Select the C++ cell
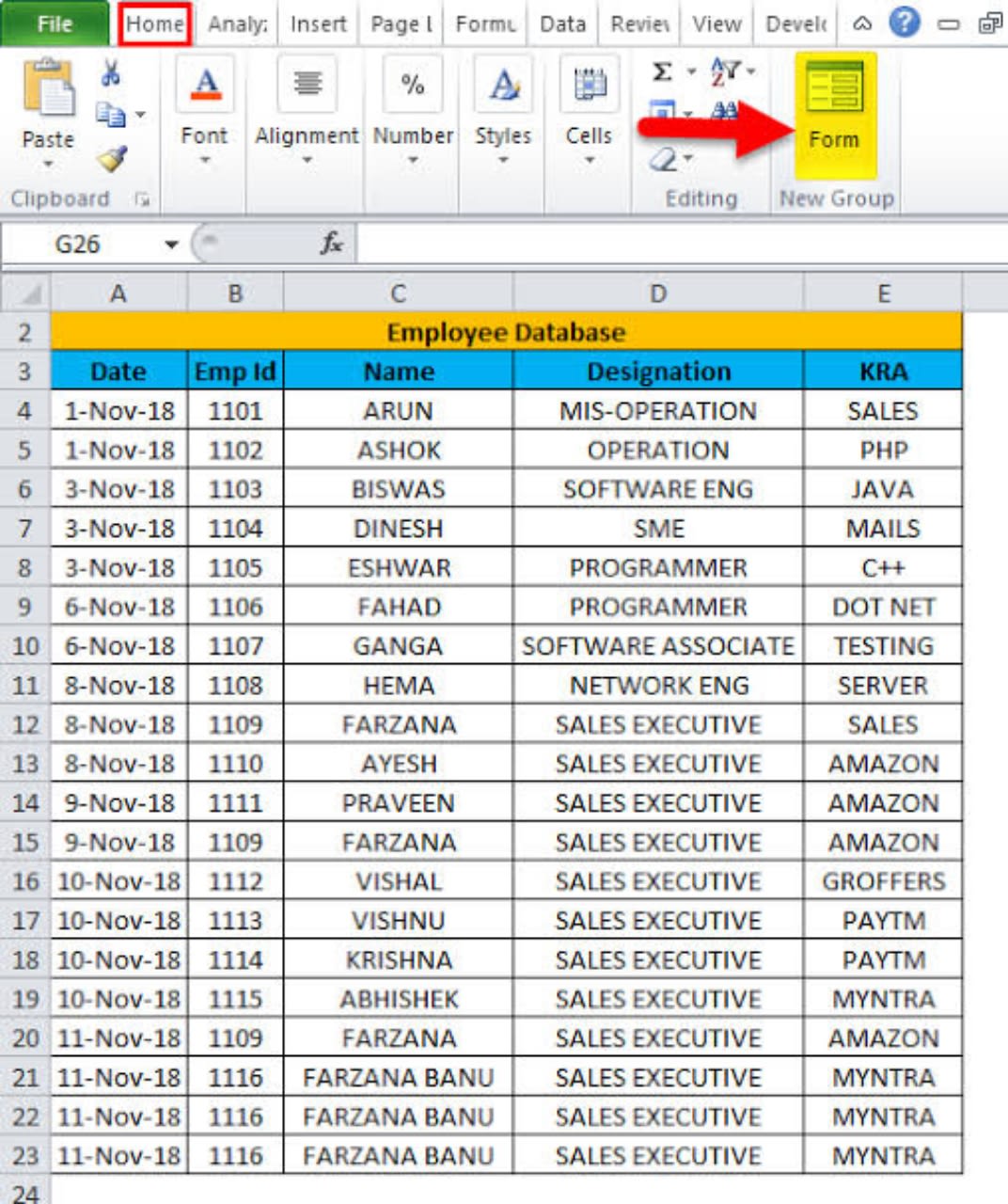Viewport: 1008px width, 1204px height. tap(883, 568)
